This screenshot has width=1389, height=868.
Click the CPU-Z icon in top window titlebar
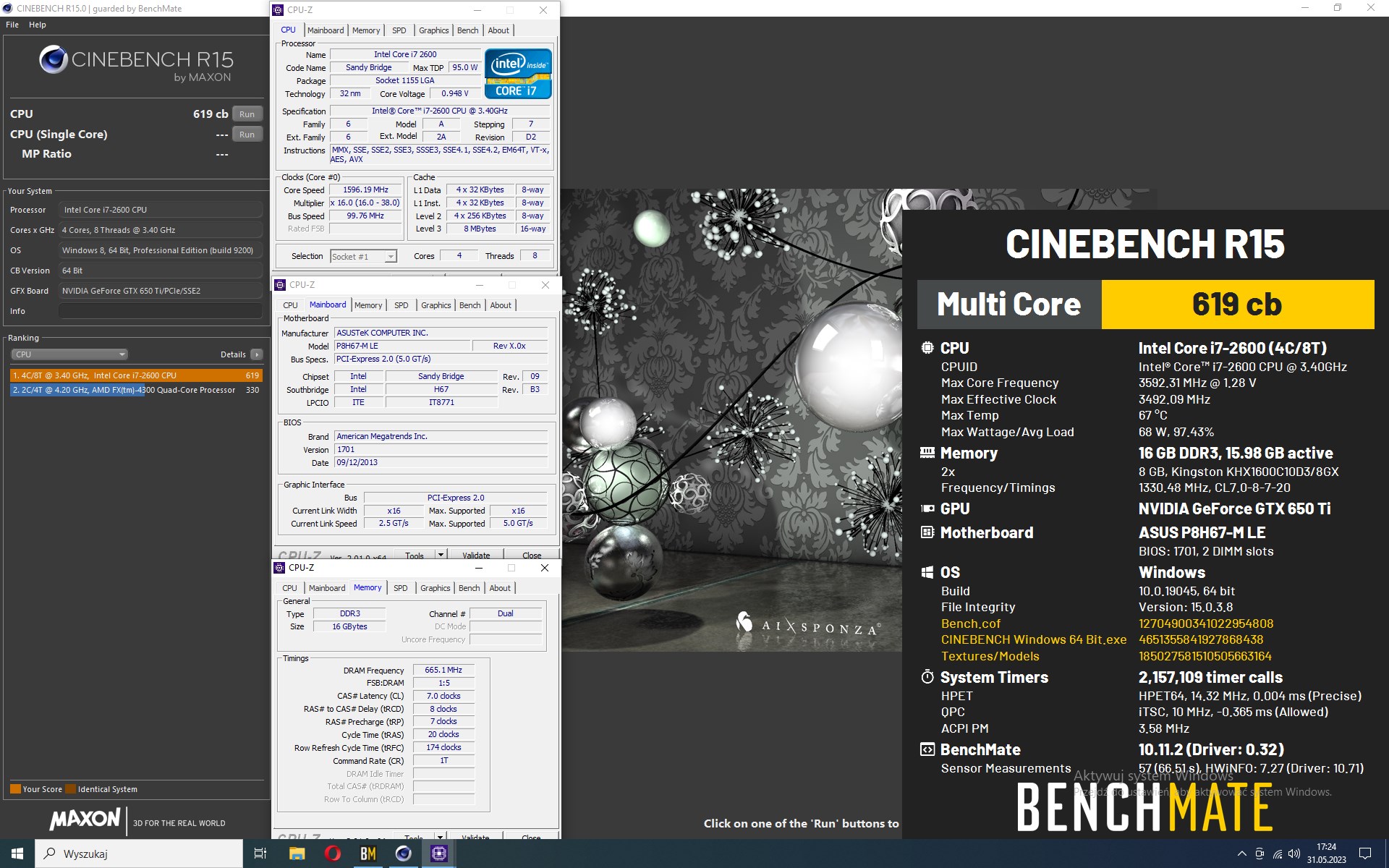279,10
